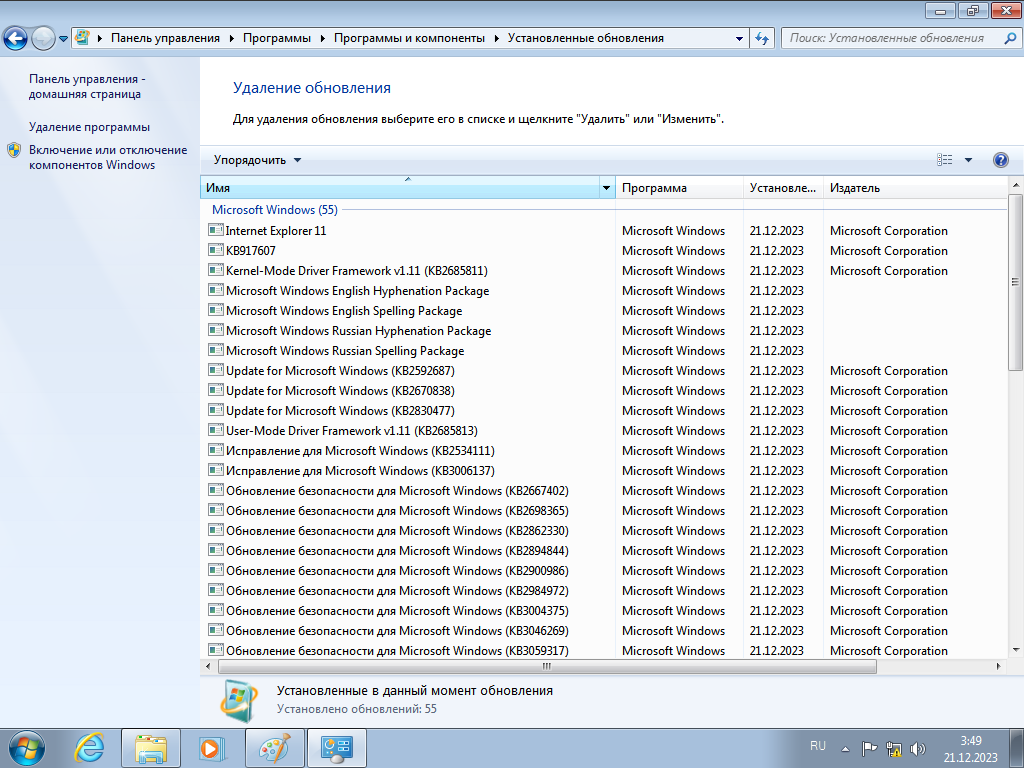
Task: Click the Back navigation arrow button
Action: coord(16,38)
